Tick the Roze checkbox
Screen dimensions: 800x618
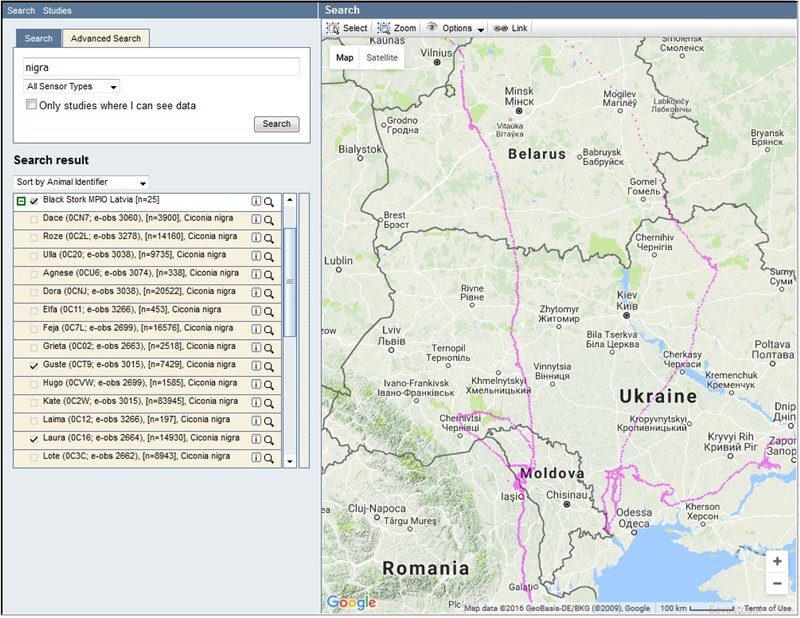(34, 238)
